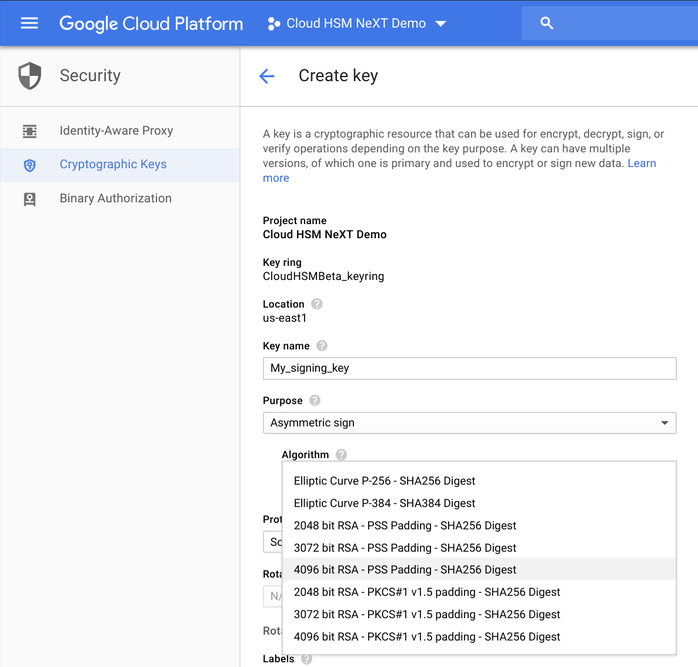Click the CloudHSMBeta_keyring text

coord(323,276)
